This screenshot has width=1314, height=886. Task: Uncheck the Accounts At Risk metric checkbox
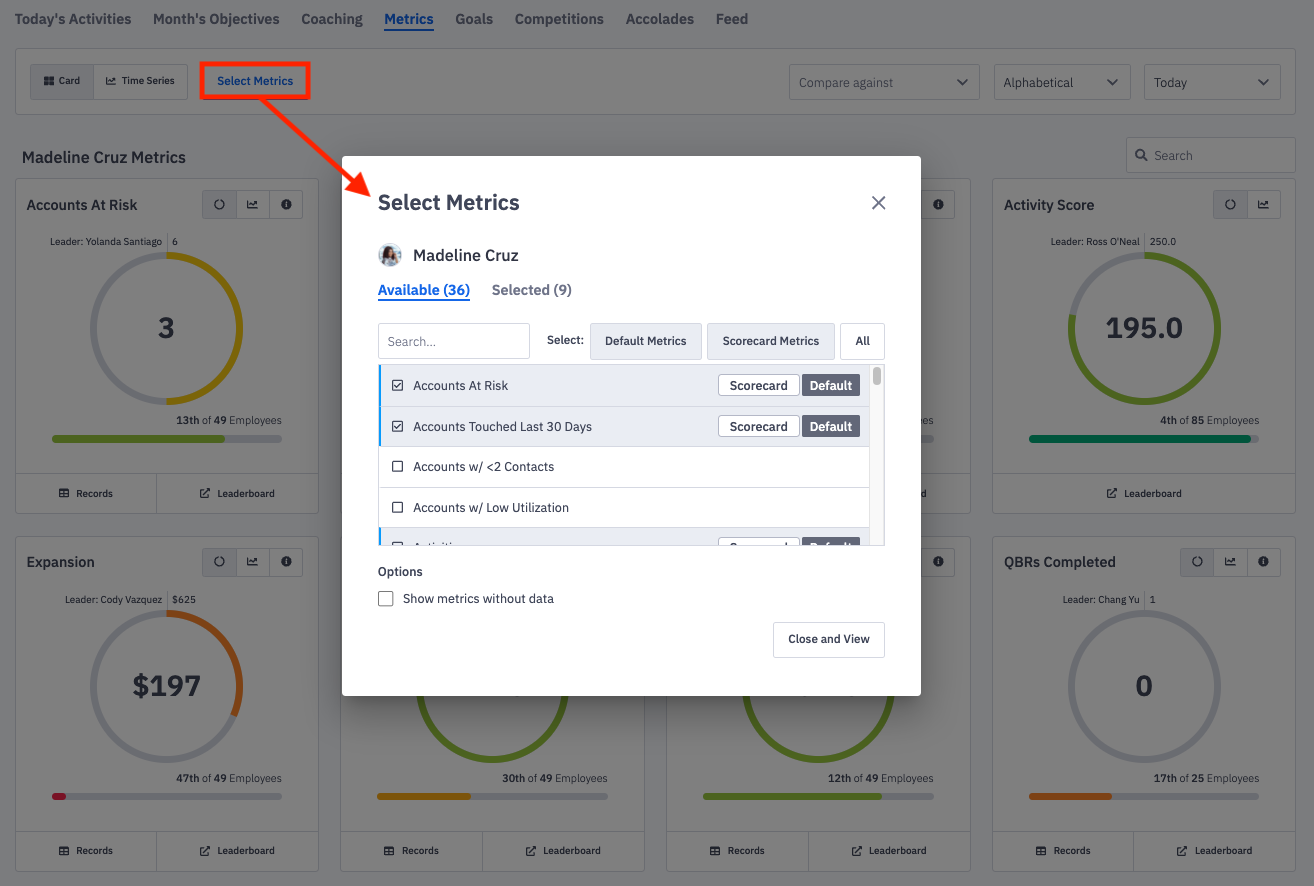pos(397,386)
